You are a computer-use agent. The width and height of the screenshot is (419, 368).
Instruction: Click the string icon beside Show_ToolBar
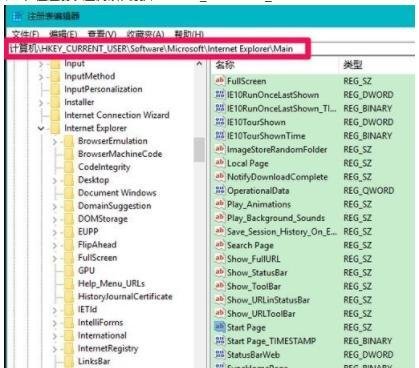coord(220,286)
